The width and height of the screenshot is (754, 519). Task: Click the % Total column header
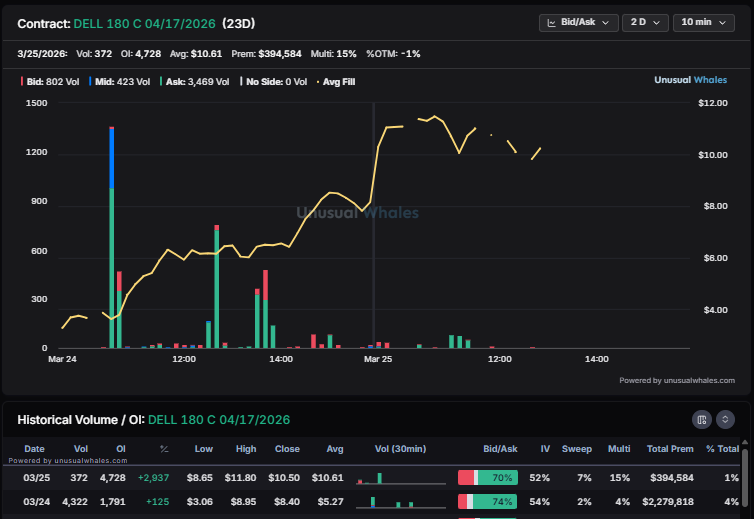point(722,449)
